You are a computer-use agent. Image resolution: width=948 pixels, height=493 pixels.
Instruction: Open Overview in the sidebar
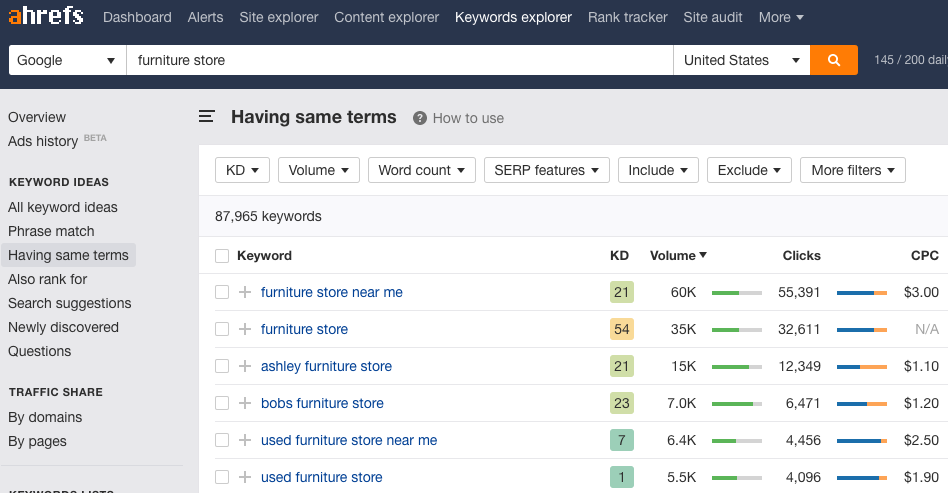37,117
